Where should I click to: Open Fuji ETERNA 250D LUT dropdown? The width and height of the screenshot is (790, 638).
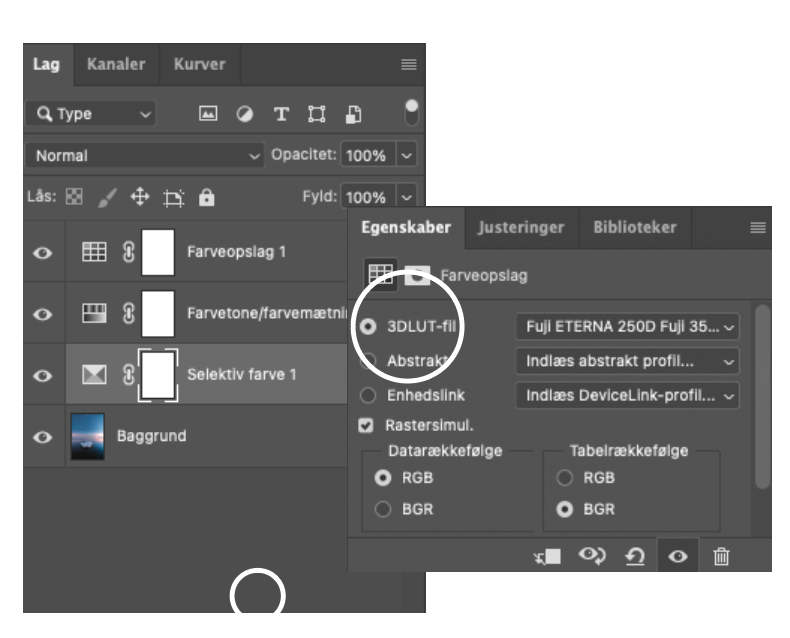click(627, 327)
